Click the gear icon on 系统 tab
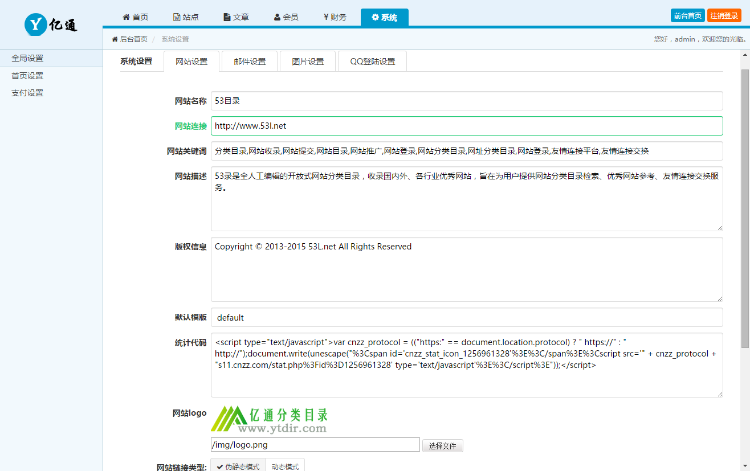This screenshot has width=750, height=471. coord(375,17)
